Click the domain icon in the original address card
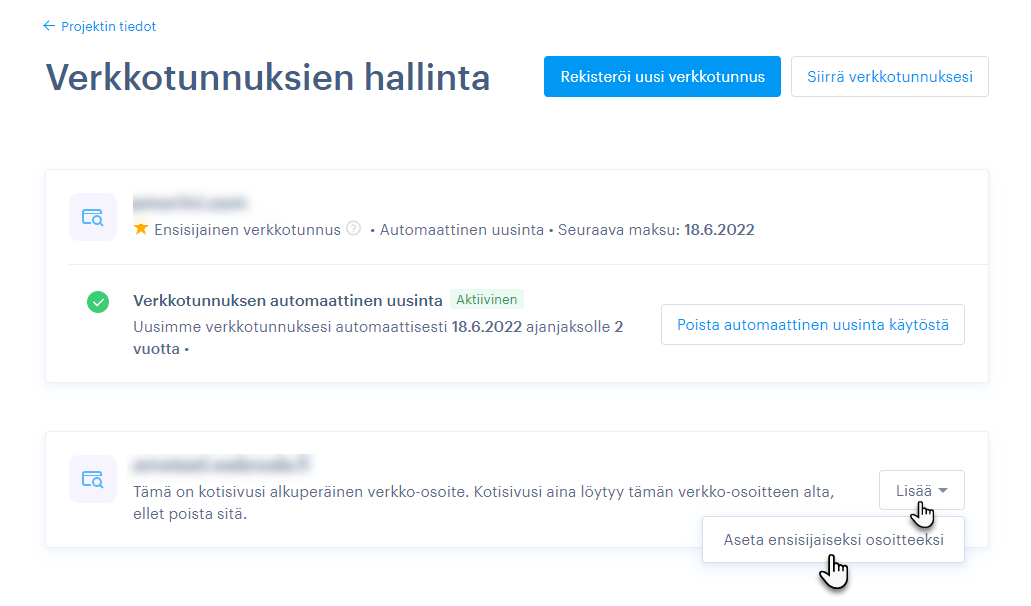Image resolution: width=1031 pixels, height=606 pixels. click(x=93, y=479)
